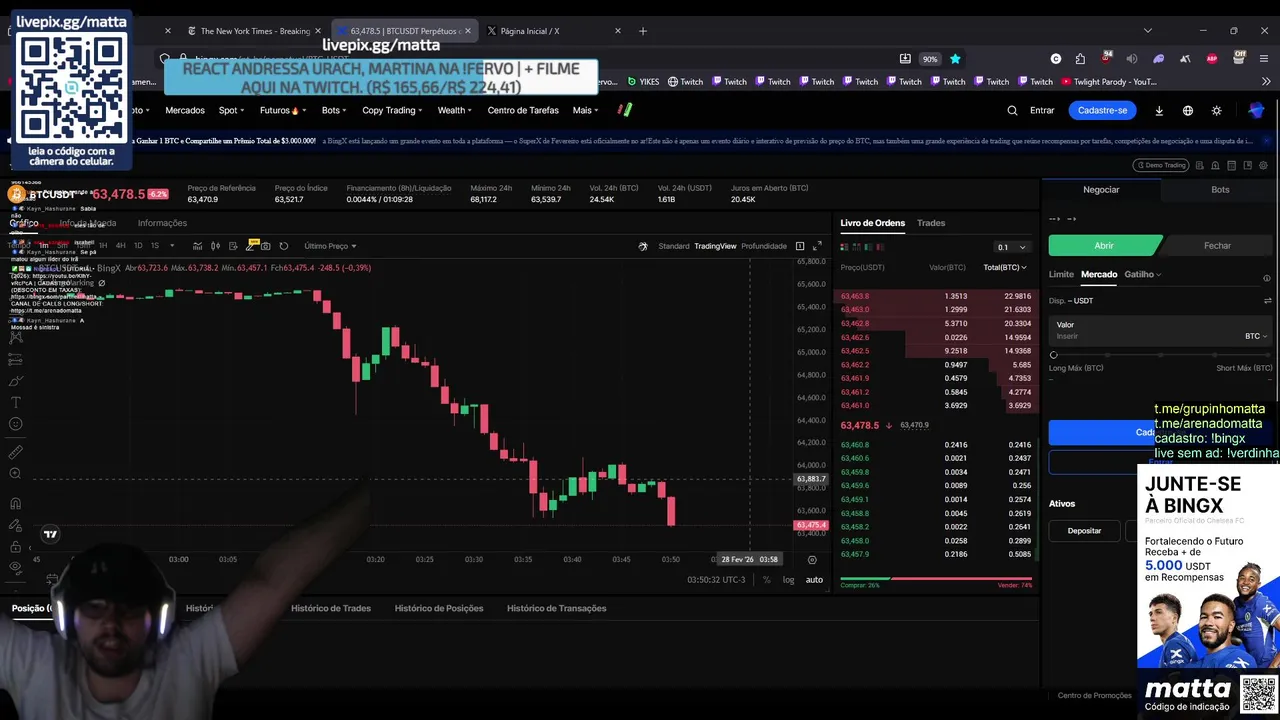Click the download app icon in header

tap(1159, 110)
